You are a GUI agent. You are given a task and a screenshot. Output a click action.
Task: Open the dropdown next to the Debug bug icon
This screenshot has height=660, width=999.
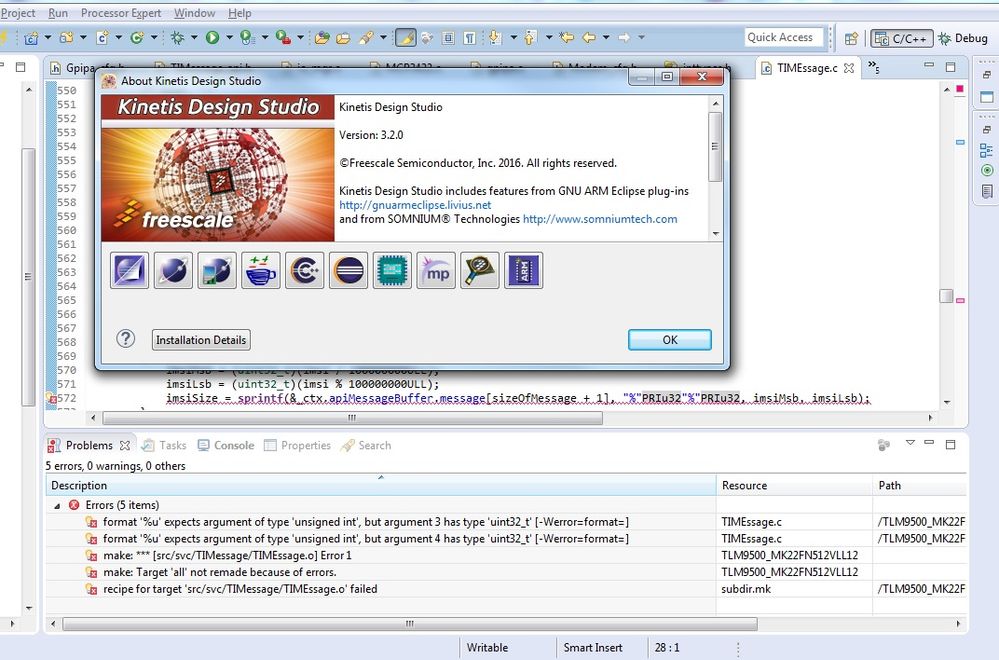click(x=194, y=38)
